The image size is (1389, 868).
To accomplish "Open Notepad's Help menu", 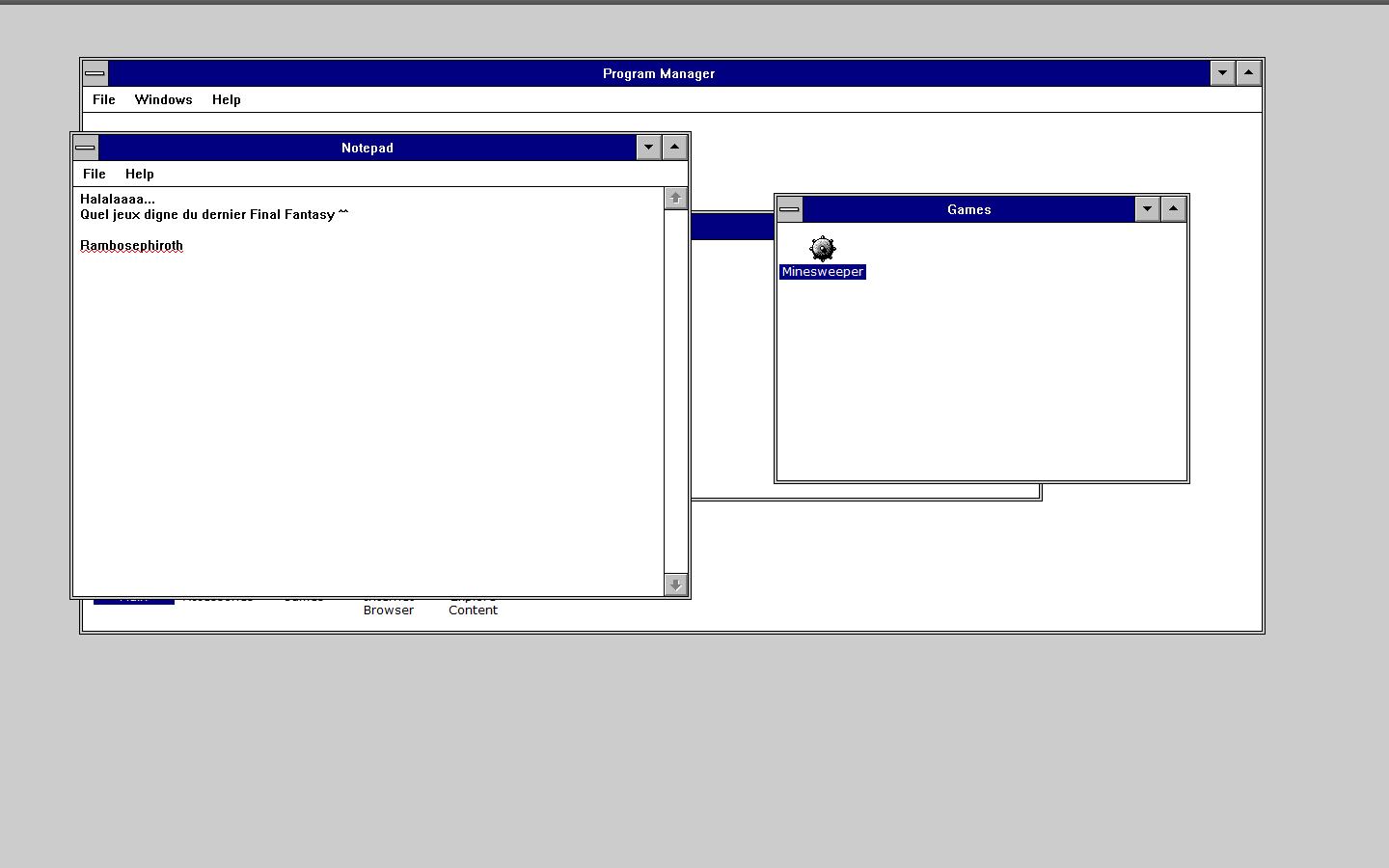I will click(x=139, y=174).
